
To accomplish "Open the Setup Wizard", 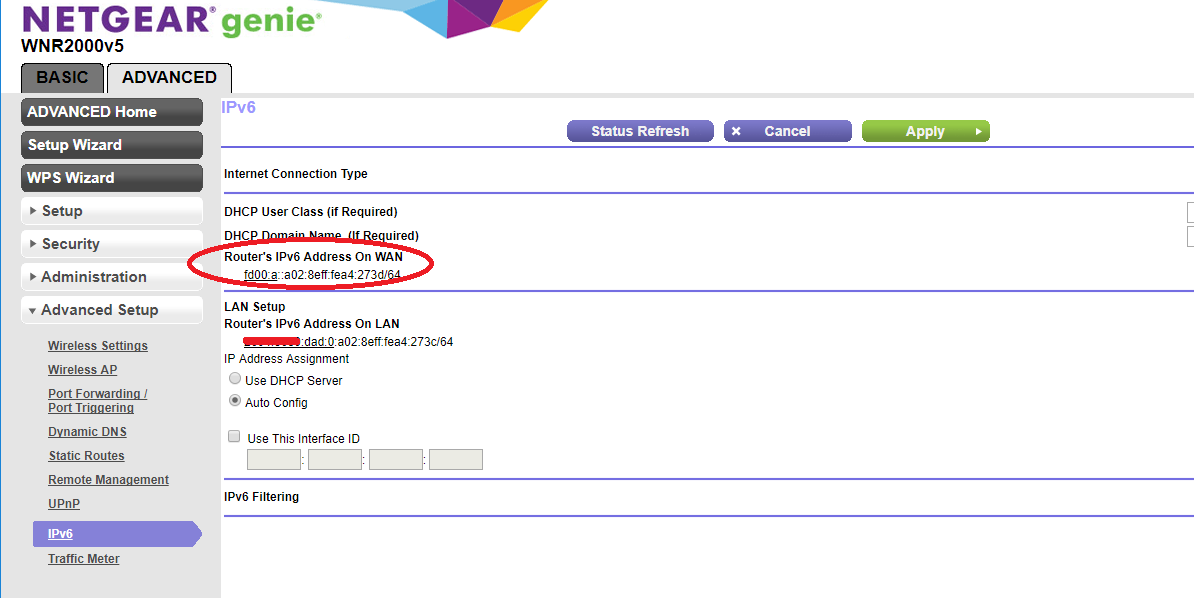I will [111, 144].
